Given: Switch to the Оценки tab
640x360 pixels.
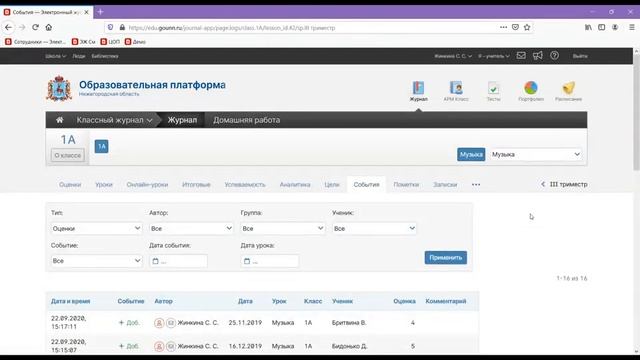Looking at the screenshot, I should tap(70, 184).
